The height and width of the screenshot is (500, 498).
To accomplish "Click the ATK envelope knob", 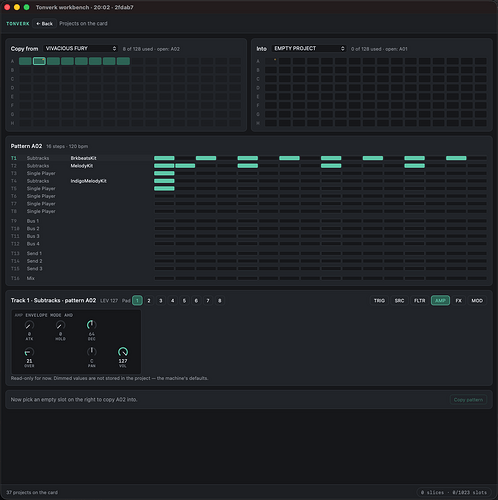I will [x=29, y=325].
